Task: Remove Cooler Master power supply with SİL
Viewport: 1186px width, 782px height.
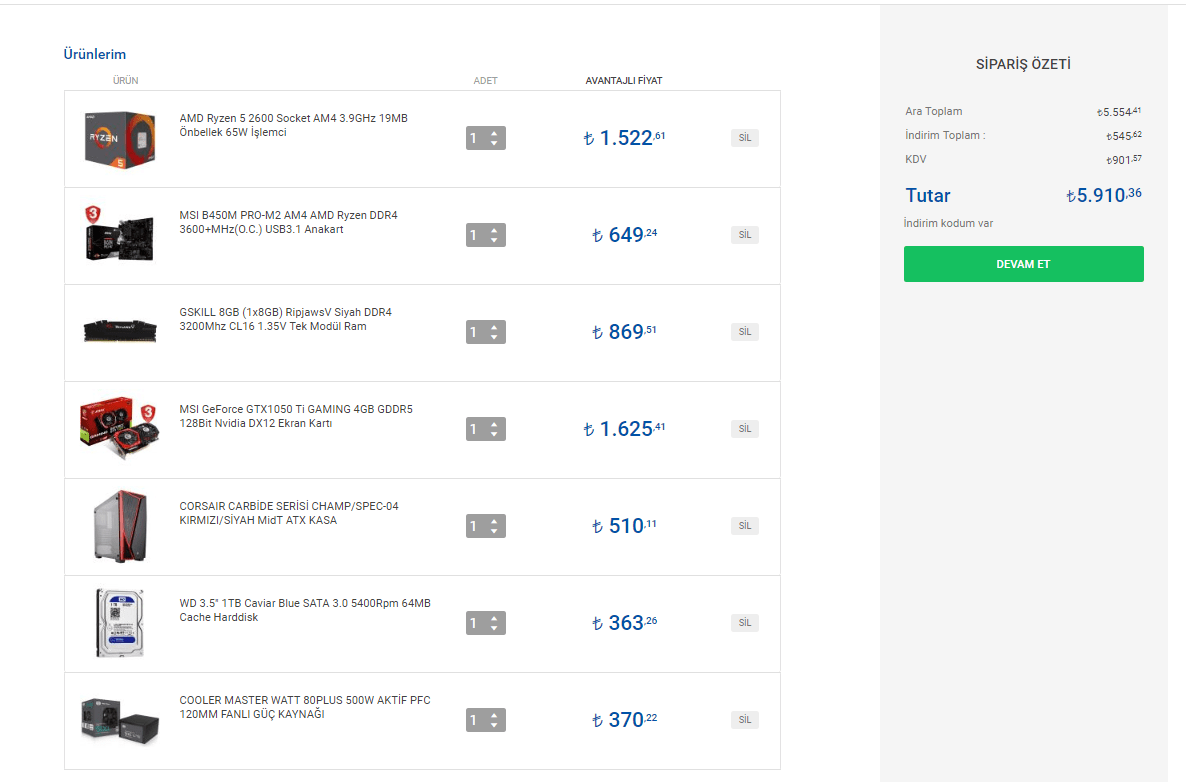Action: pyautogui.click(x=745, y=719)
